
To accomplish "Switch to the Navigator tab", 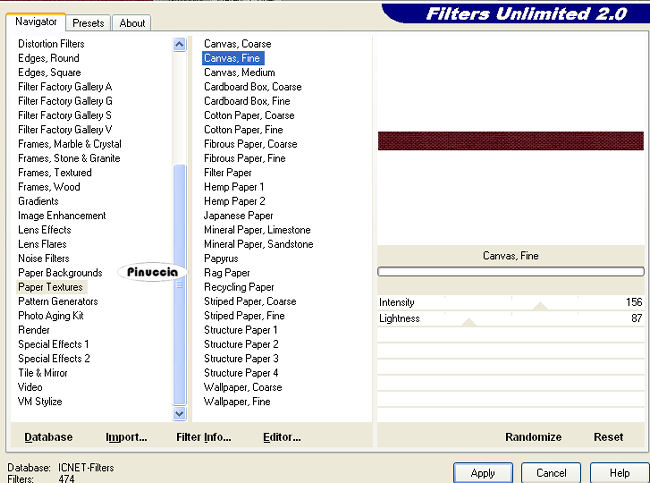I will click(x=36, y=22).
